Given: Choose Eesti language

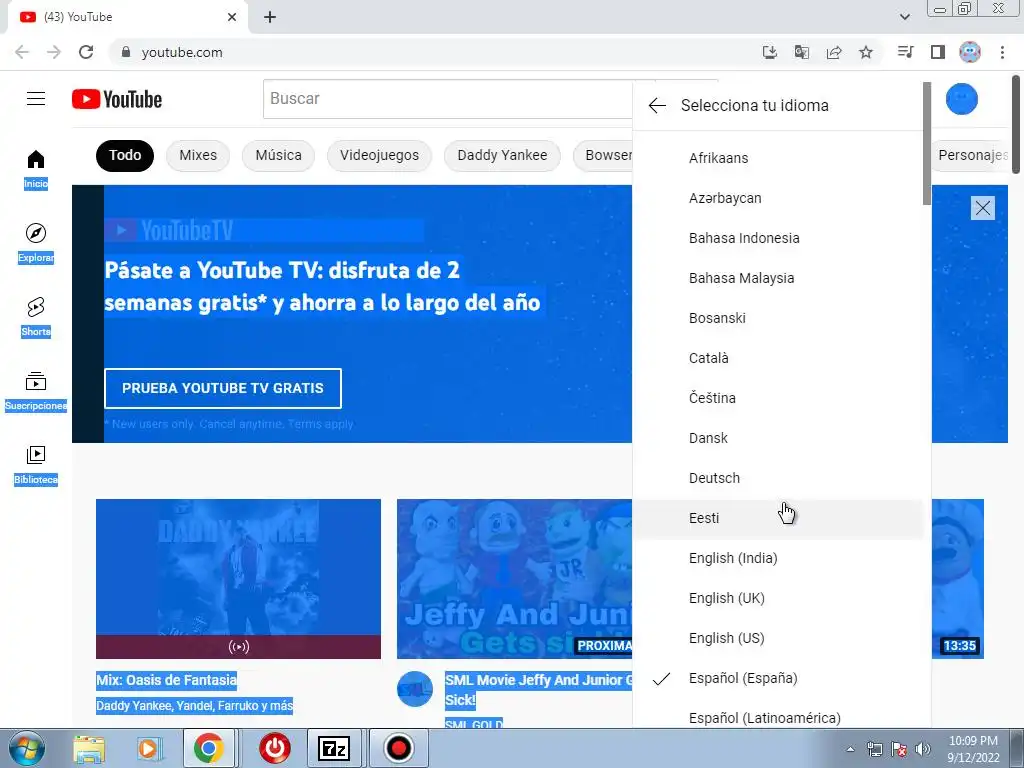Looking at the screenshot, I should click(778, 518).
